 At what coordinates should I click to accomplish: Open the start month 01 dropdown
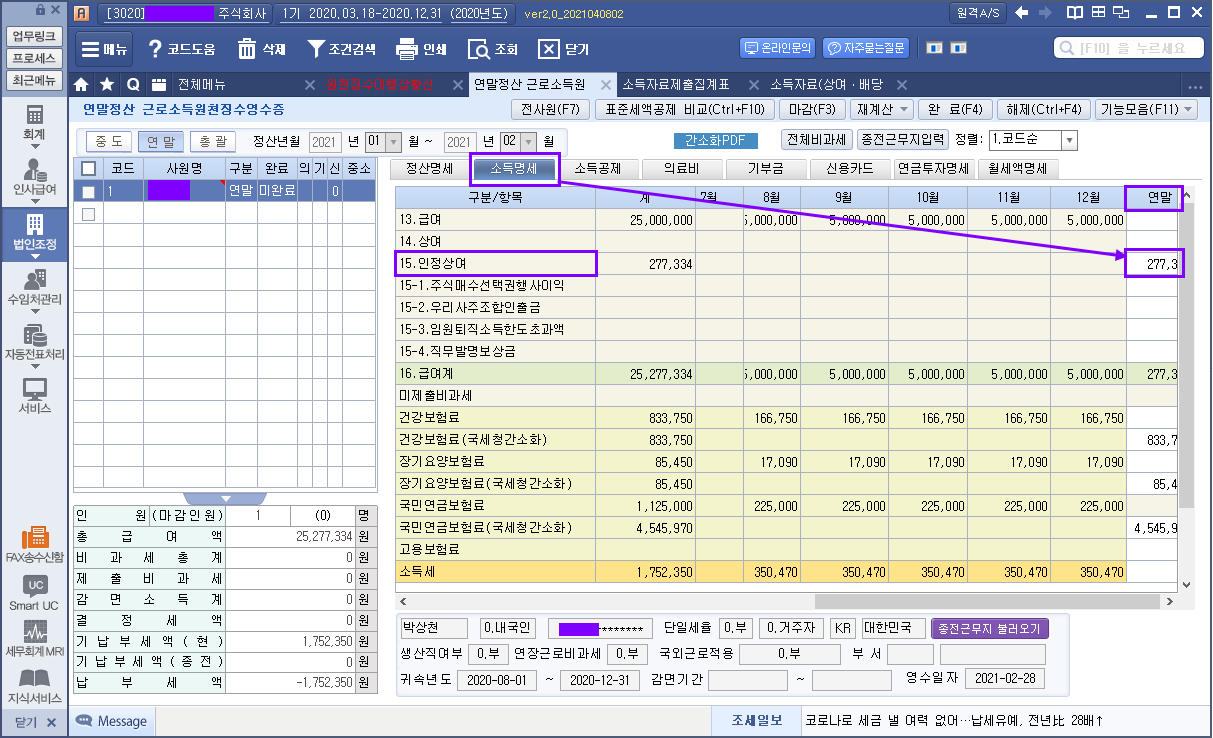tap(393, 142)
